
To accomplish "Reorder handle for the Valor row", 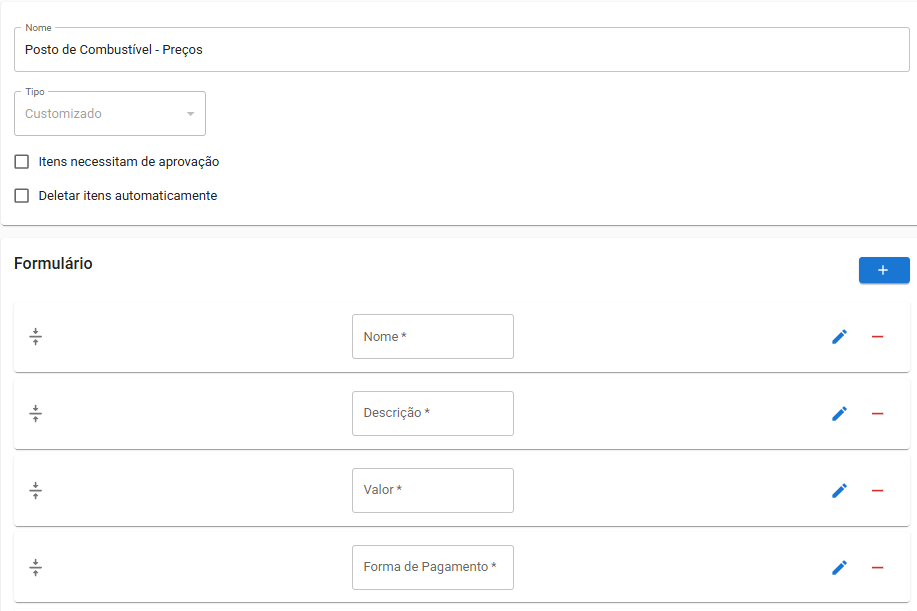I will [x=36, y=491].
